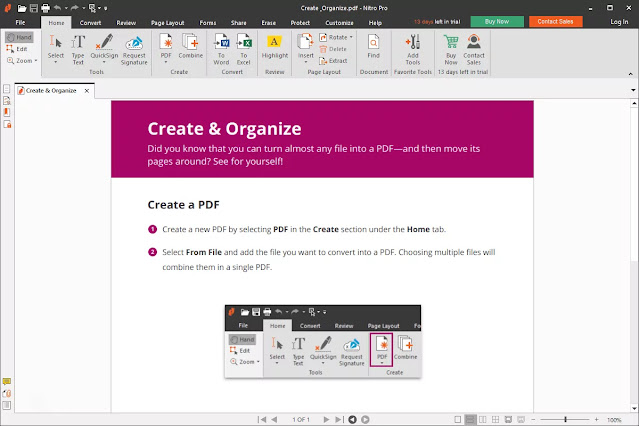Open the Erase tab

tap(269, 23)
